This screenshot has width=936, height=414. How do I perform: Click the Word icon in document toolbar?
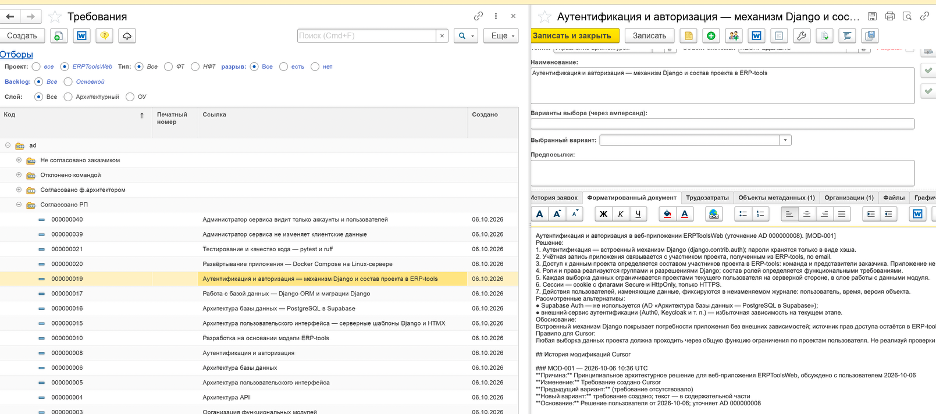(756, 36)
